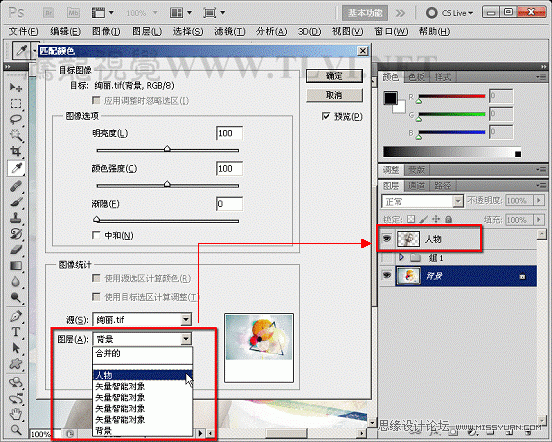Select the Blur tool
The height and width of the screenshot is (442, 552).
pyautogui.click(x=15, y=282)
